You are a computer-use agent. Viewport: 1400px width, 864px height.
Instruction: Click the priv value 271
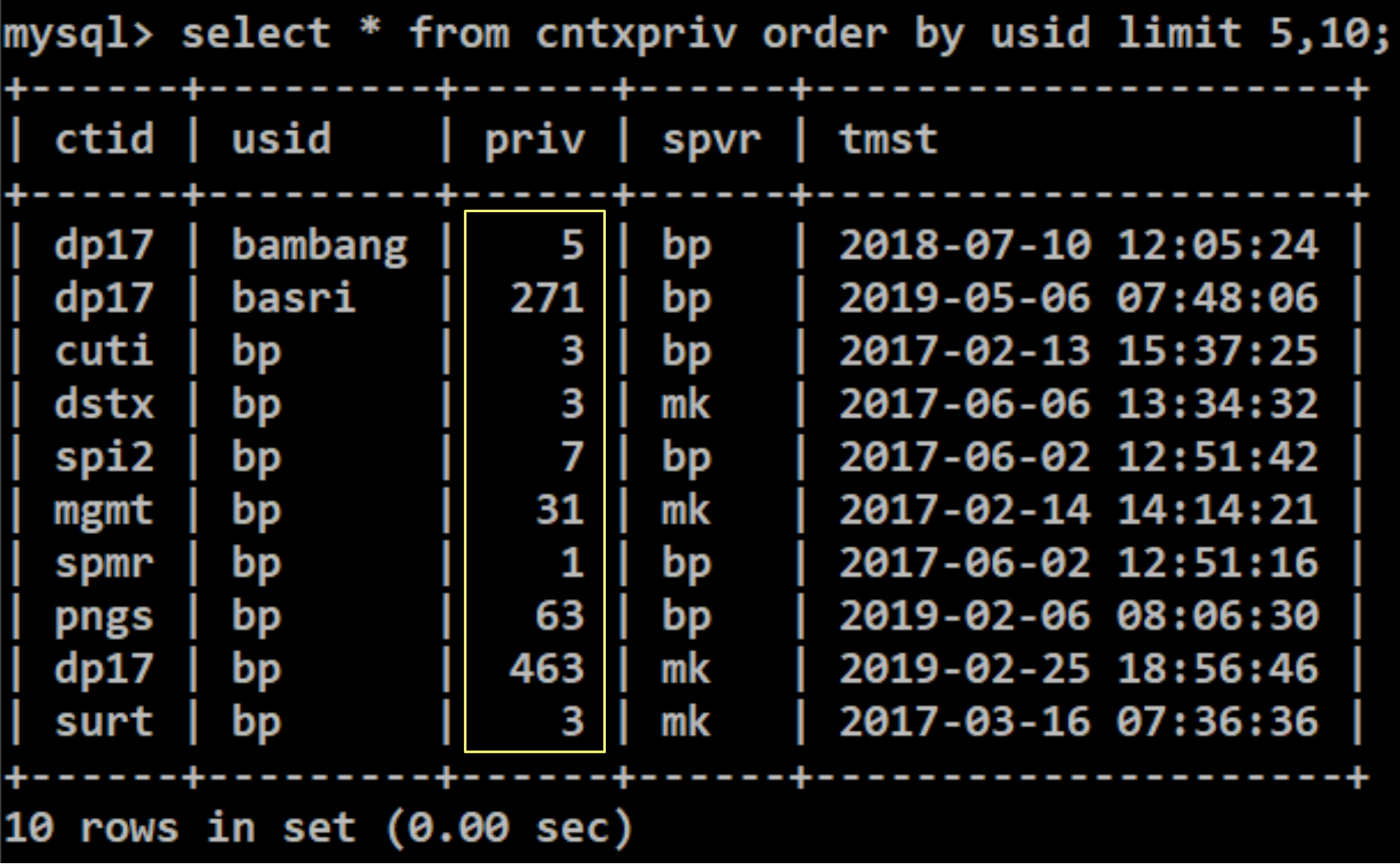pyautogui.click(x=546, y=299)
